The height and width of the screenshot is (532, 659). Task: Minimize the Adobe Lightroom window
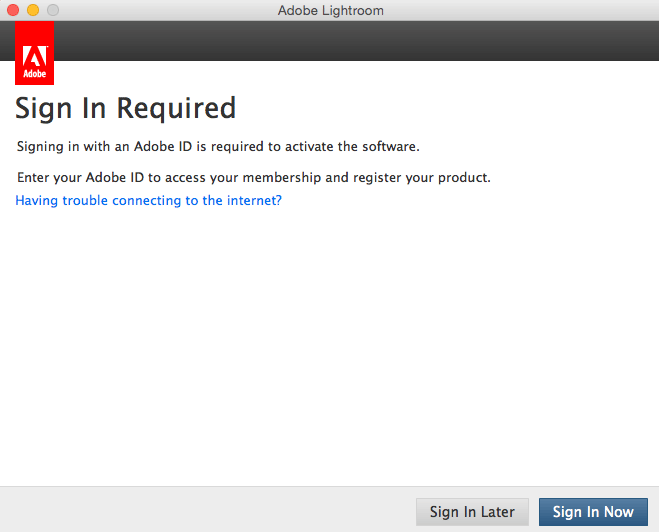33,10
